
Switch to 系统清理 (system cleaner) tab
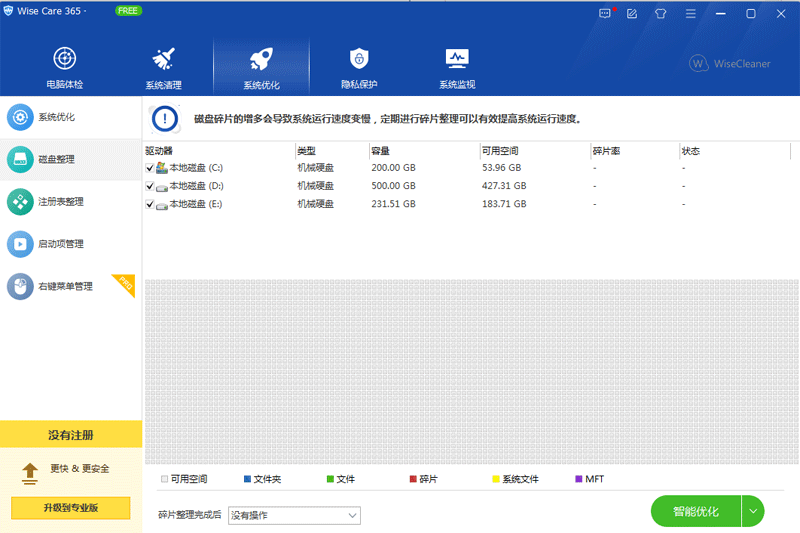tap(163, 66)
